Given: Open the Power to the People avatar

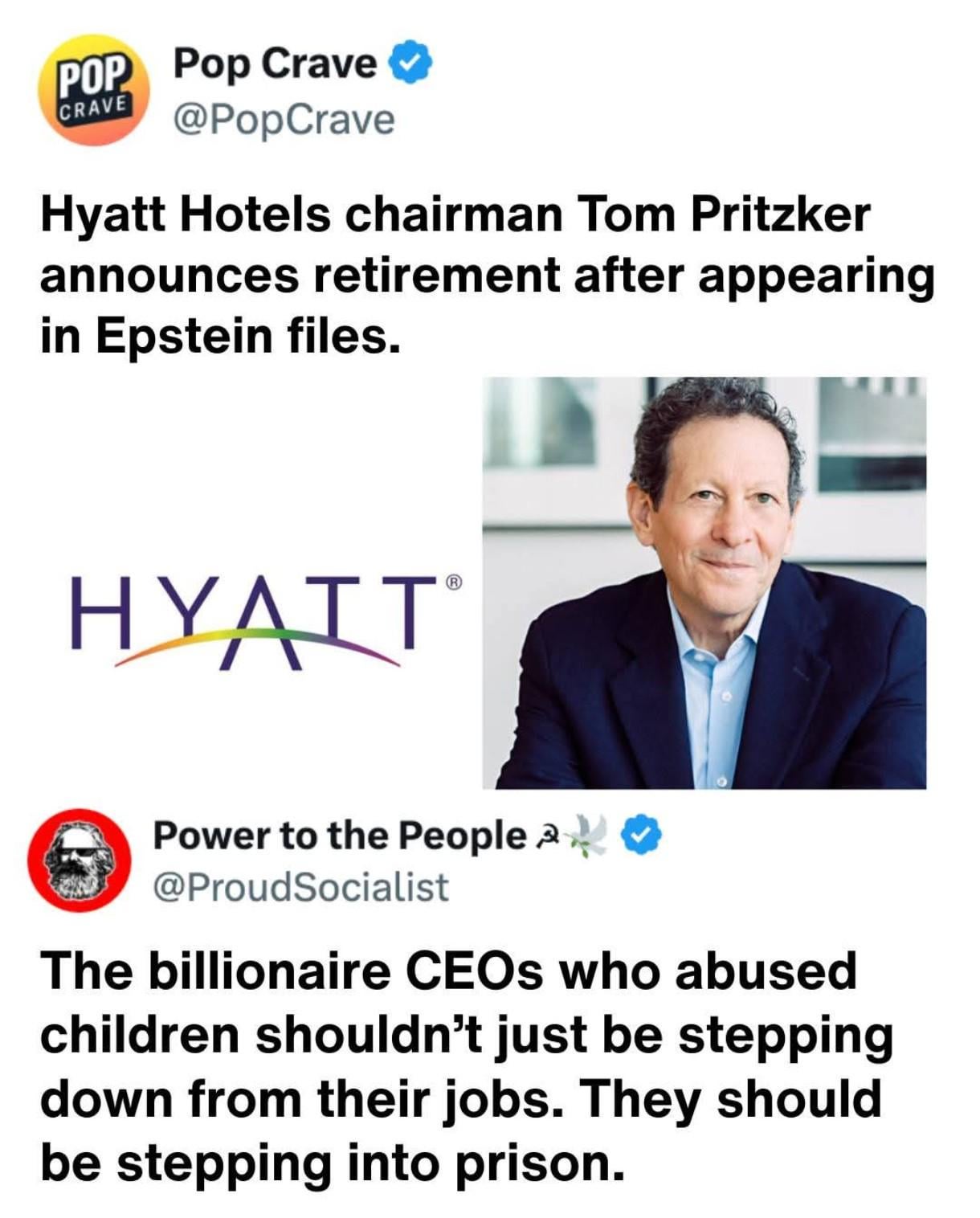Looking at the screenshot, I should (80, 860).
